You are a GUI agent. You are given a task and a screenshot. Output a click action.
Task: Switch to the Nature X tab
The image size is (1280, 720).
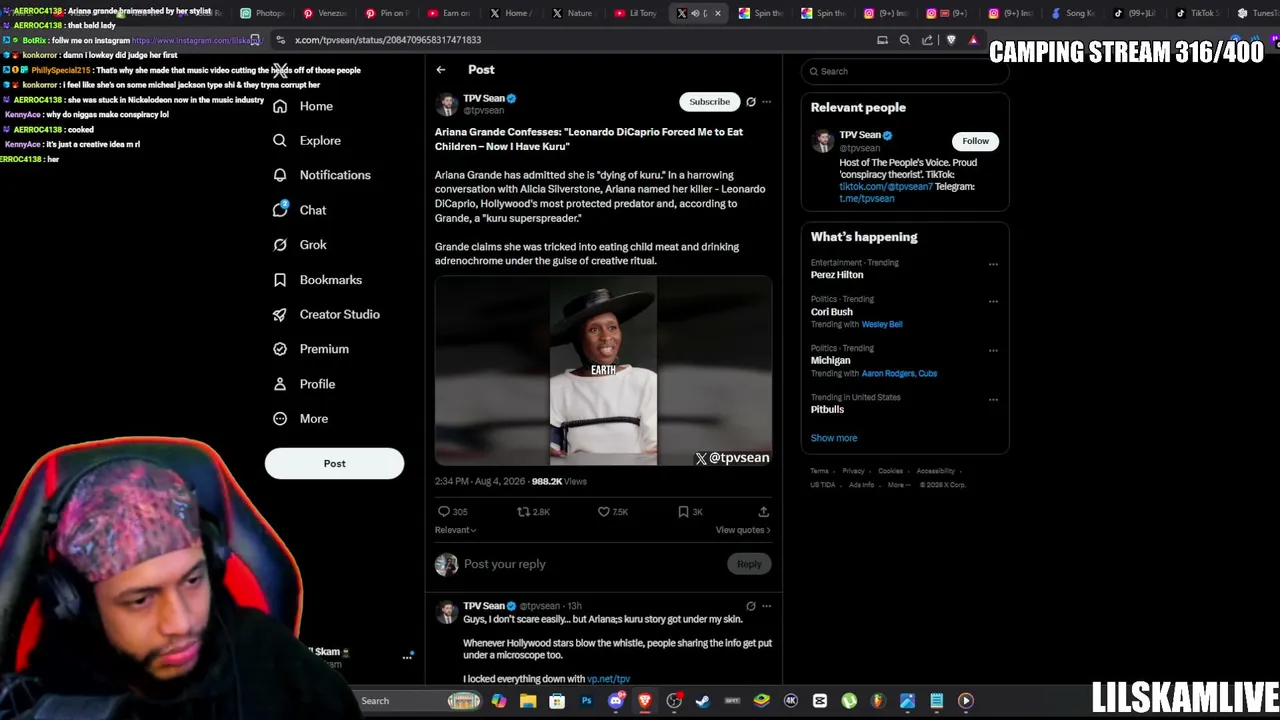coord(571,13)
